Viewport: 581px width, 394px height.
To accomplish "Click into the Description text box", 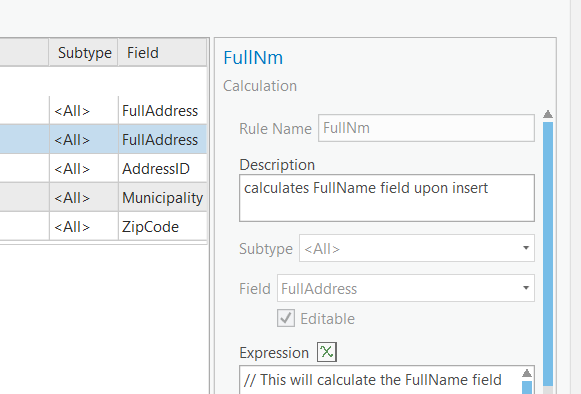I will pyautogui.click(x=386, y=198).
